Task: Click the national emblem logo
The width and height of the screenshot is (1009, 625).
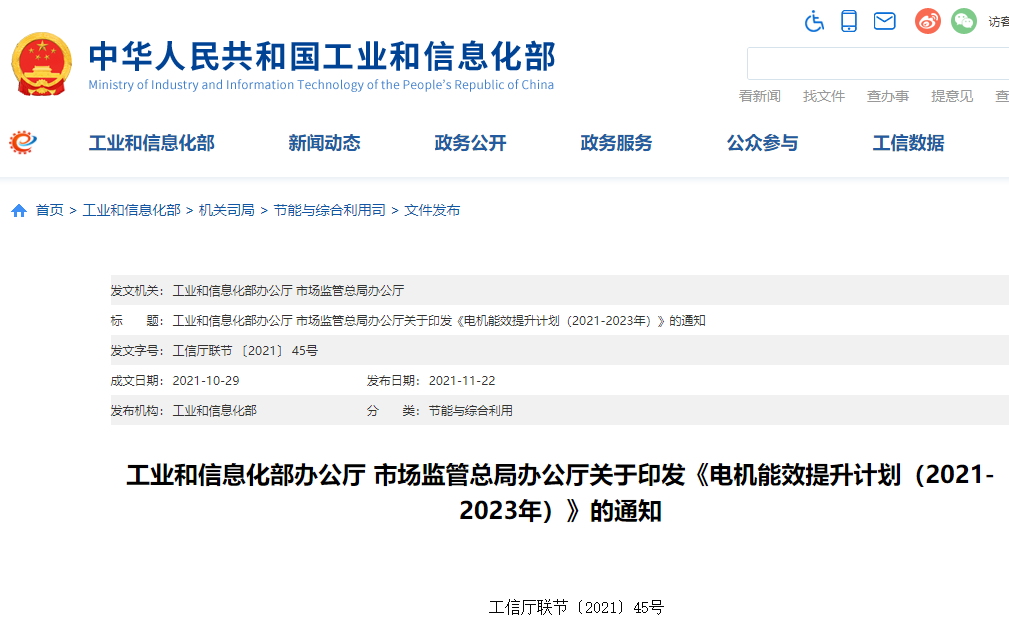Action: 41,60
